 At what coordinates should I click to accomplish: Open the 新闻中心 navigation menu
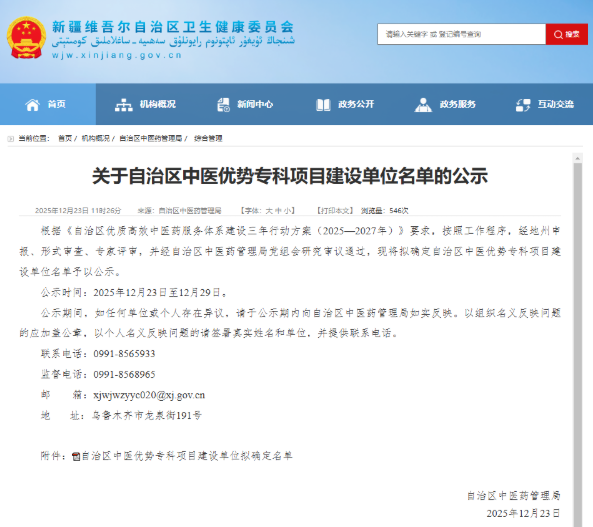coord(245,104)
